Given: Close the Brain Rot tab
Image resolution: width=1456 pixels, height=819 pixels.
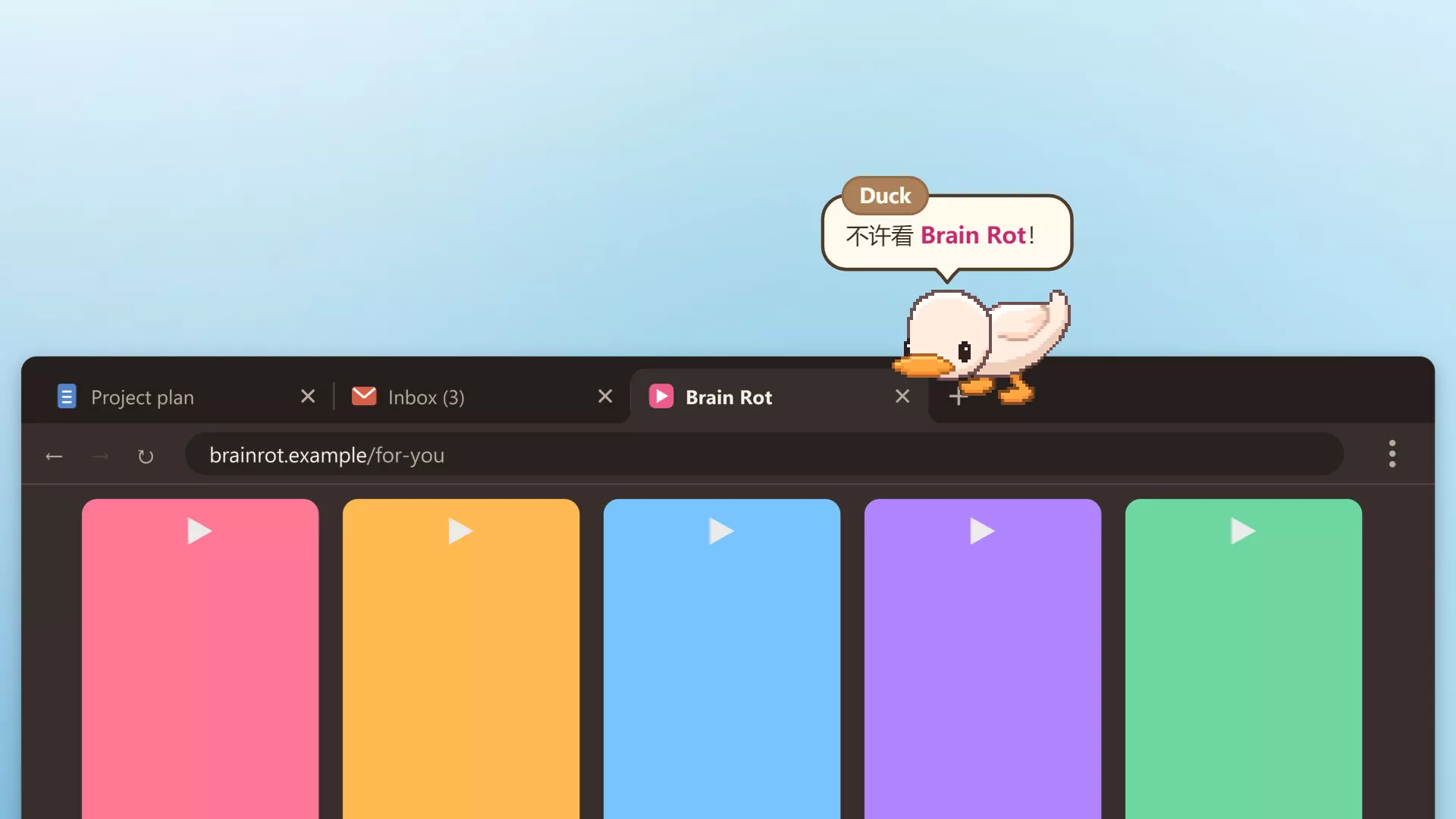Looking at the screenshot, I should (902, 397).
